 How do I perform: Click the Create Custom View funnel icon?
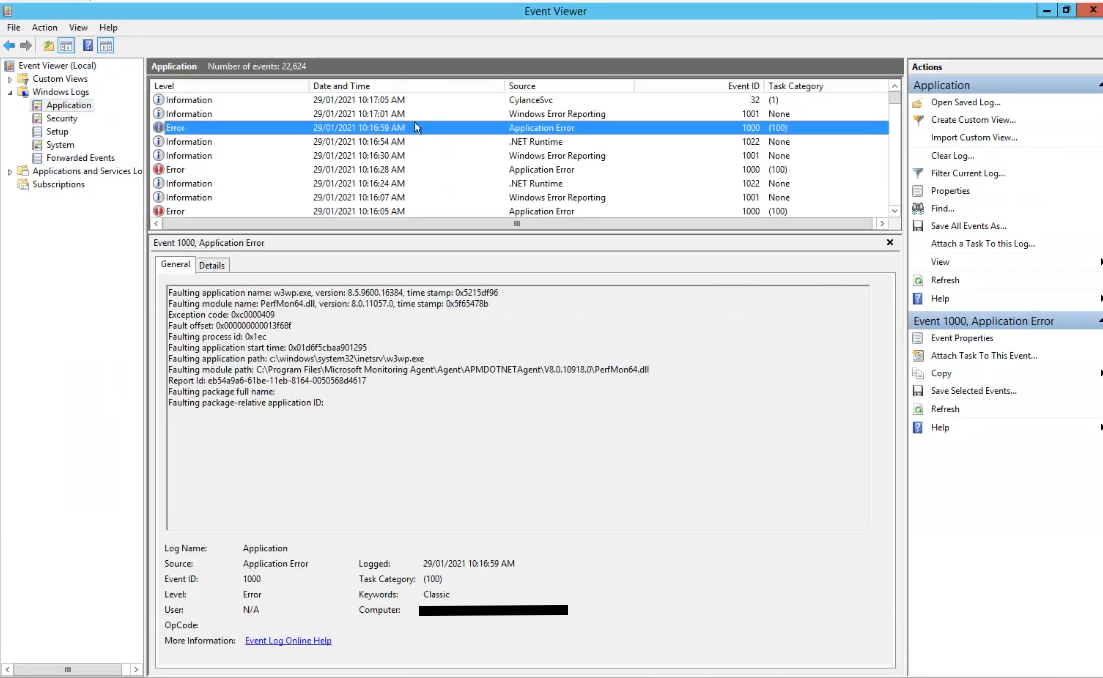click(x=918, y=120)
